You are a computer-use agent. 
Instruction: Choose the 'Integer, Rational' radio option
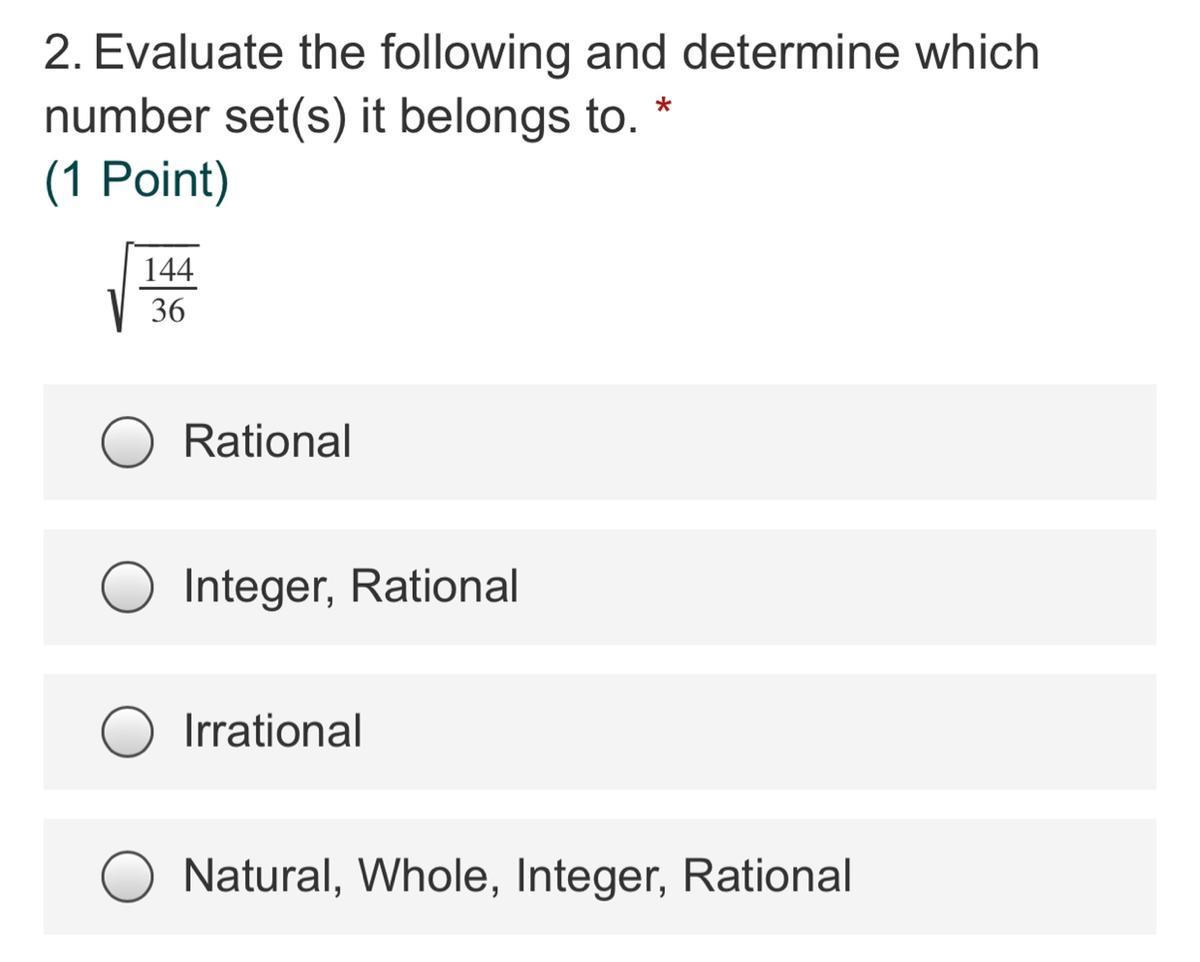click(127, 587)
